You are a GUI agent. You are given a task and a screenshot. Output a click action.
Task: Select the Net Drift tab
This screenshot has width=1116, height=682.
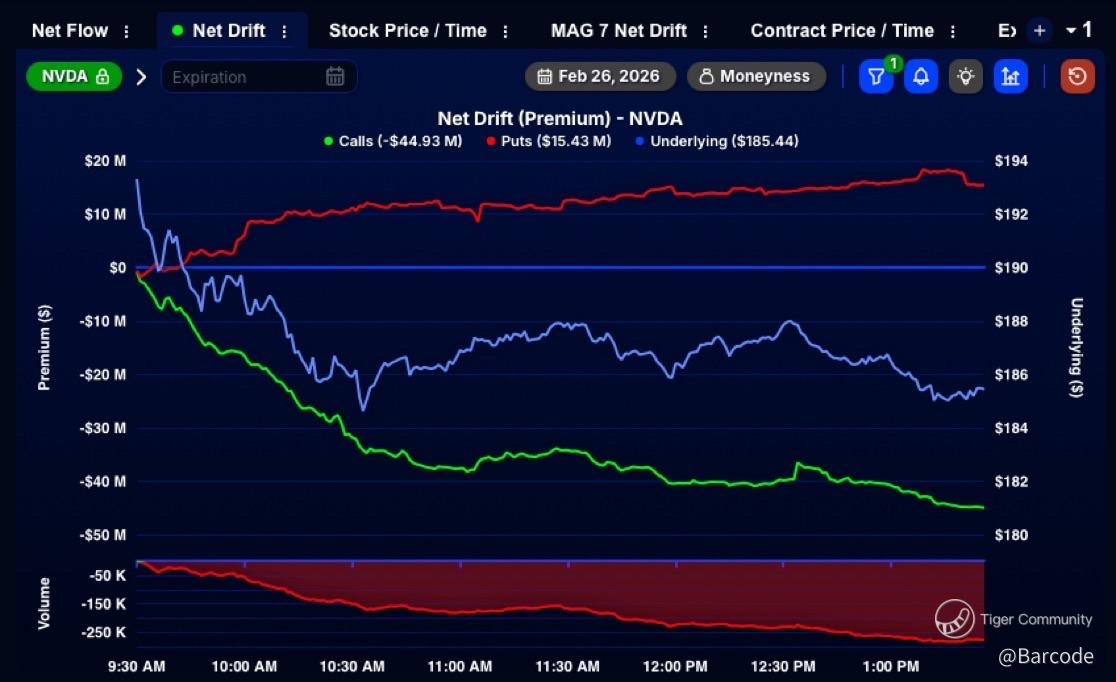tap(228, 31)
